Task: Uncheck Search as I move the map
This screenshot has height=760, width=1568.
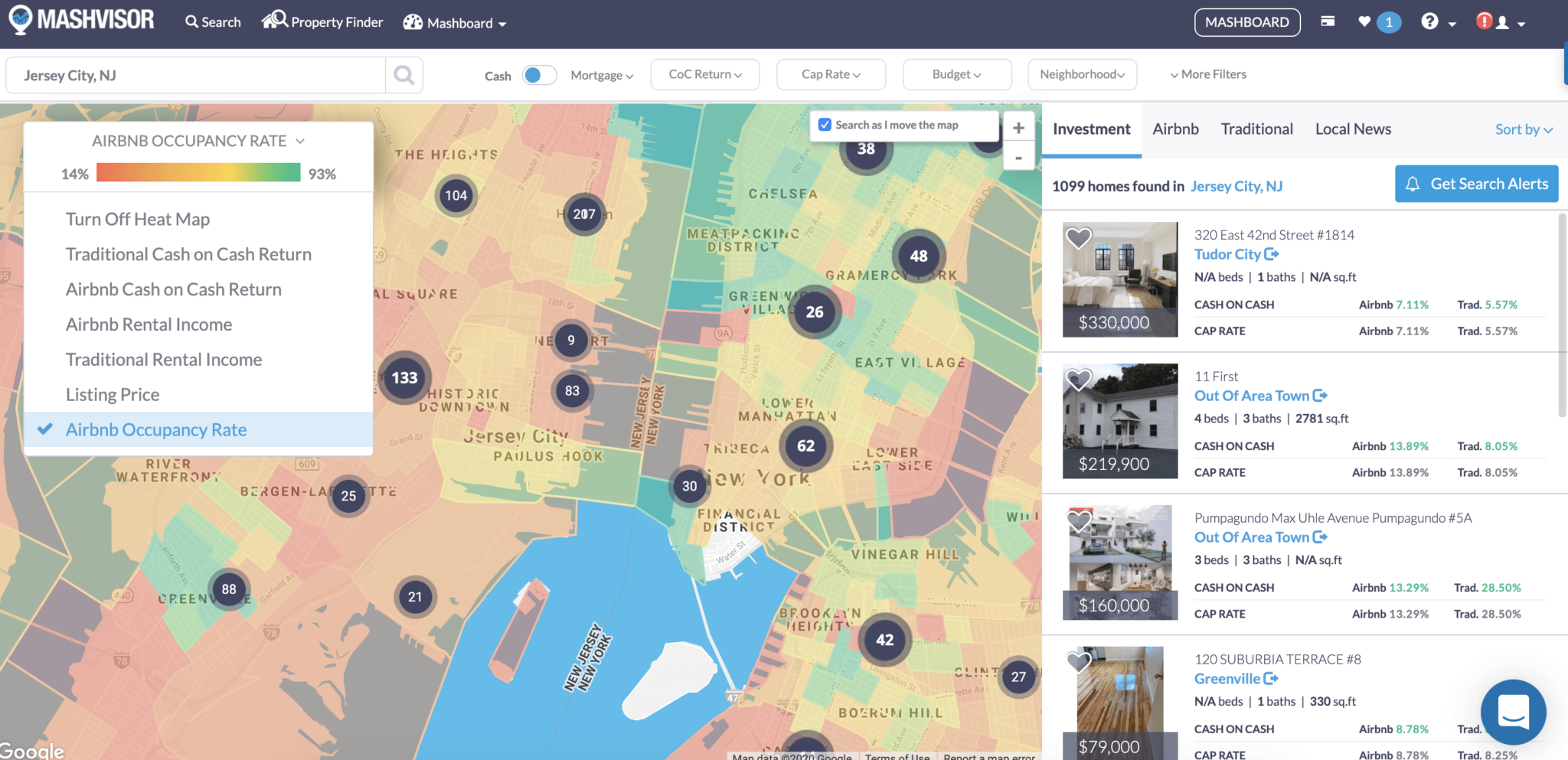Action: click(x=825, y=124)
